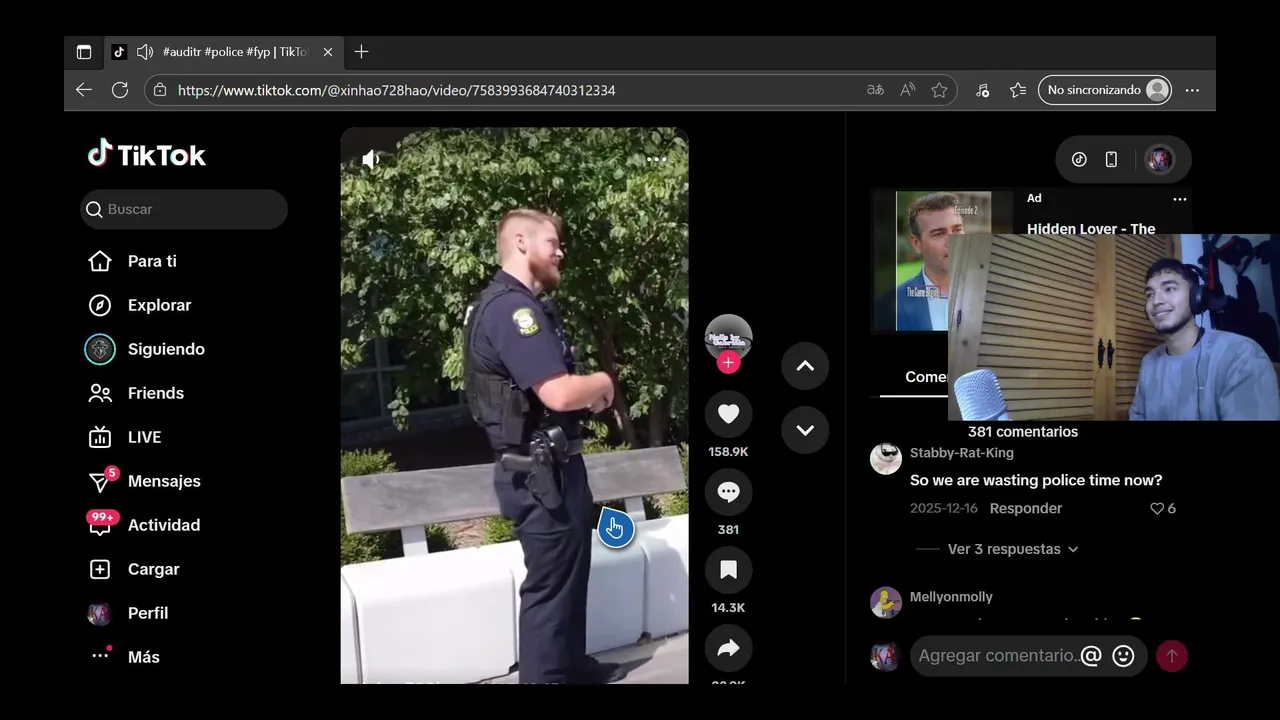The height and width of the screenshot is (720, 1280).
Task: Click the 381 comentarios count text
Action: [x=1023, y=432]
